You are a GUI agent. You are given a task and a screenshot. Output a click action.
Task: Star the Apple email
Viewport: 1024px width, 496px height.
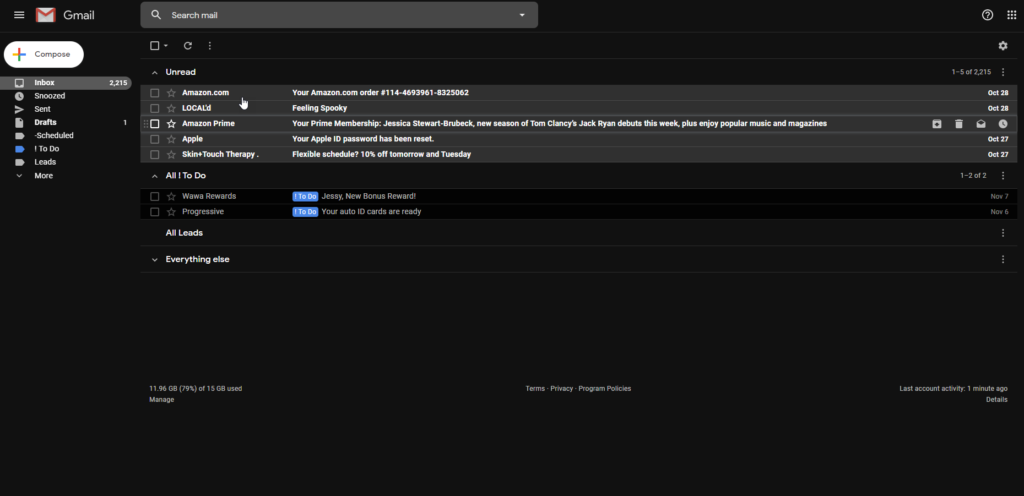pos(171,139)
